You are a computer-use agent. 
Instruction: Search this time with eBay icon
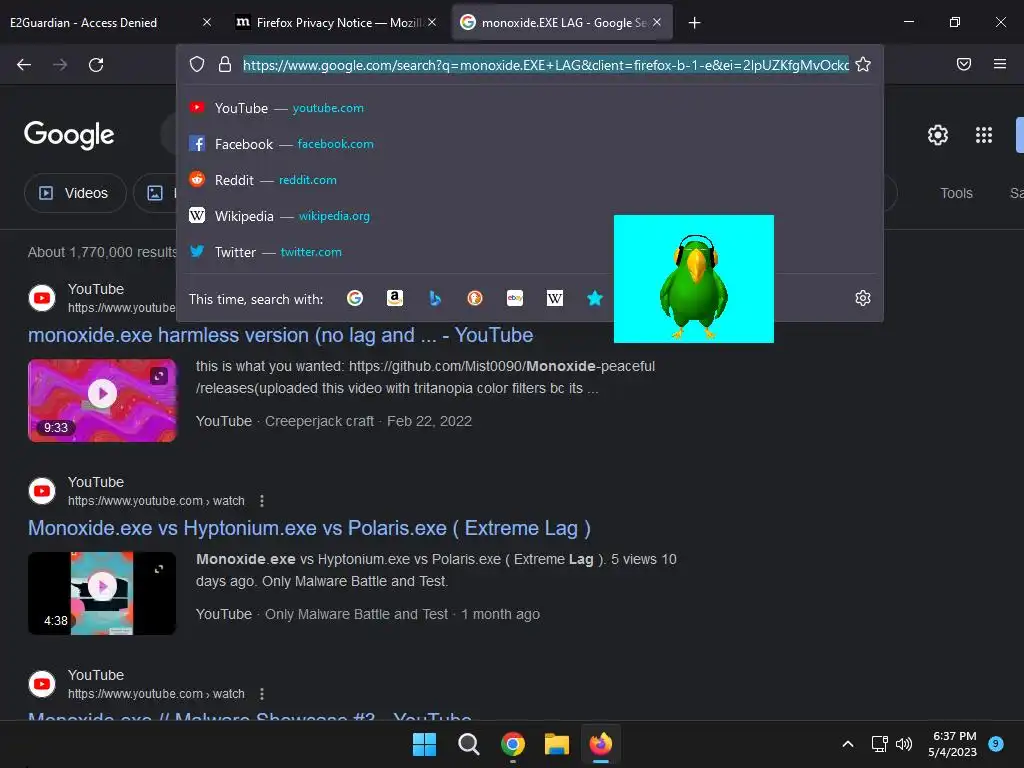[x=515, y=298]
